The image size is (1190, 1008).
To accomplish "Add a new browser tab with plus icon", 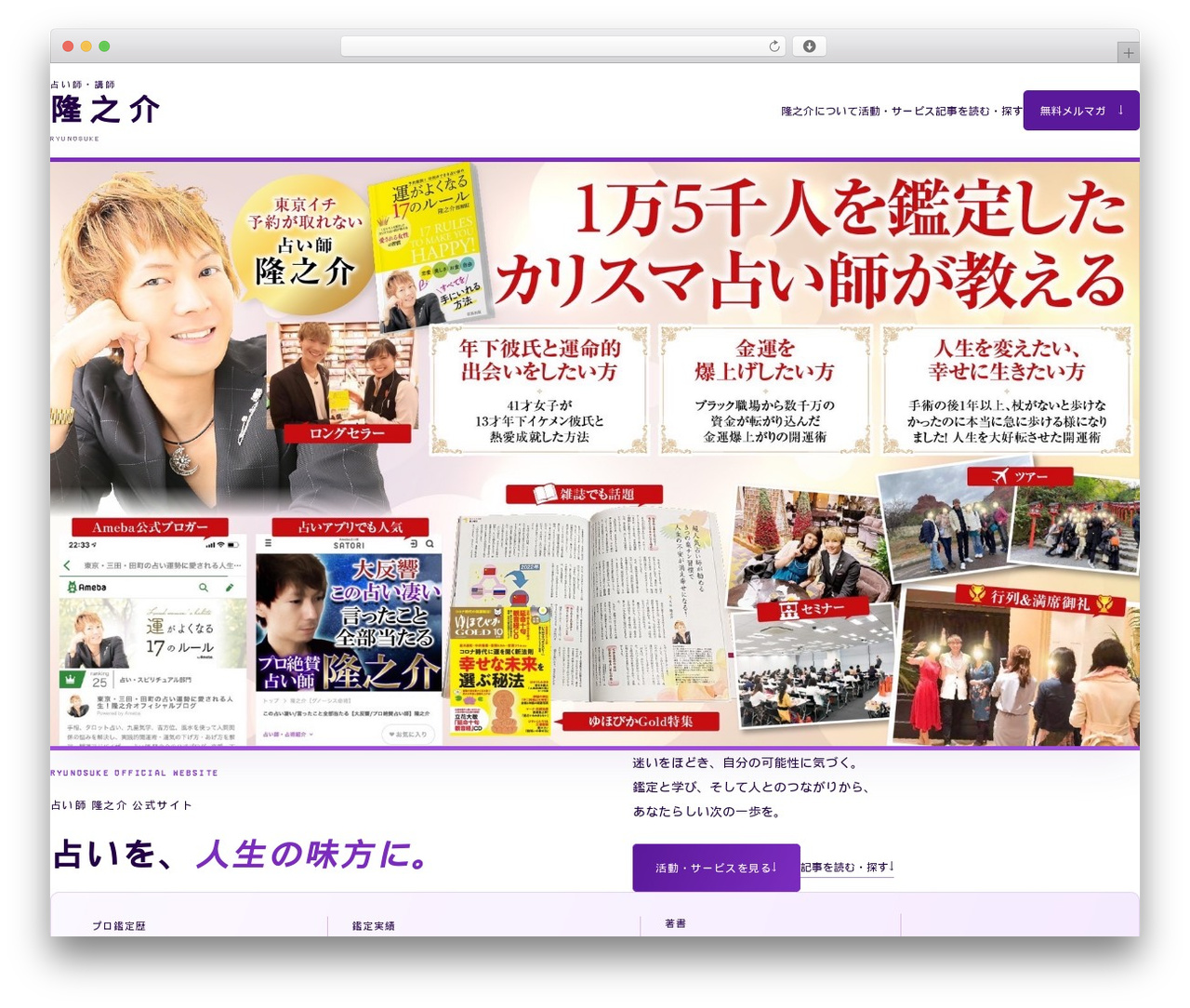I will pyautogui.click(x=1128, y=53).
